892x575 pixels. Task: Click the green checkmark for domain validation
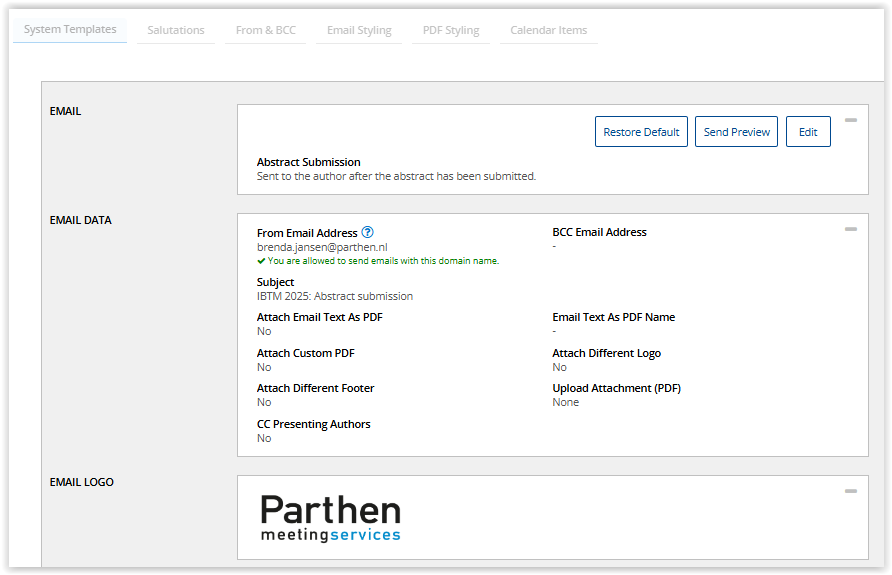pos(261,261)
